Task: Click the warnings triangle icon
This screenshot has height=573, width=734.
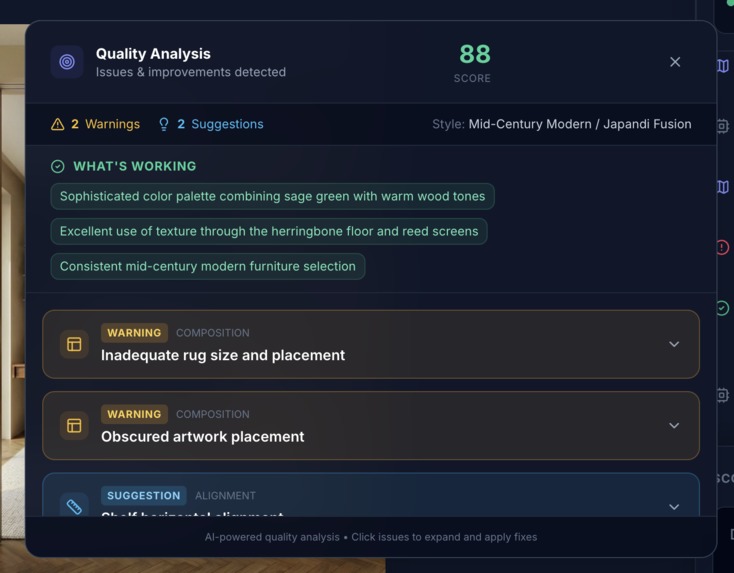Action: click(58, 124)
